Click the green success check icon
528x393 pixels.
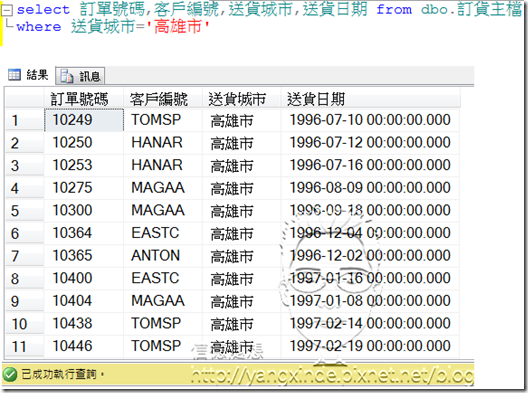pos(10,374)
